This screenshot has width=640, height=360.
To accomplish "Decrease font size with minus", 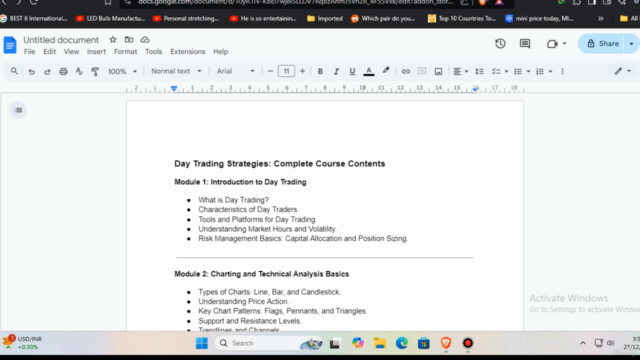I will pos(270,71).
